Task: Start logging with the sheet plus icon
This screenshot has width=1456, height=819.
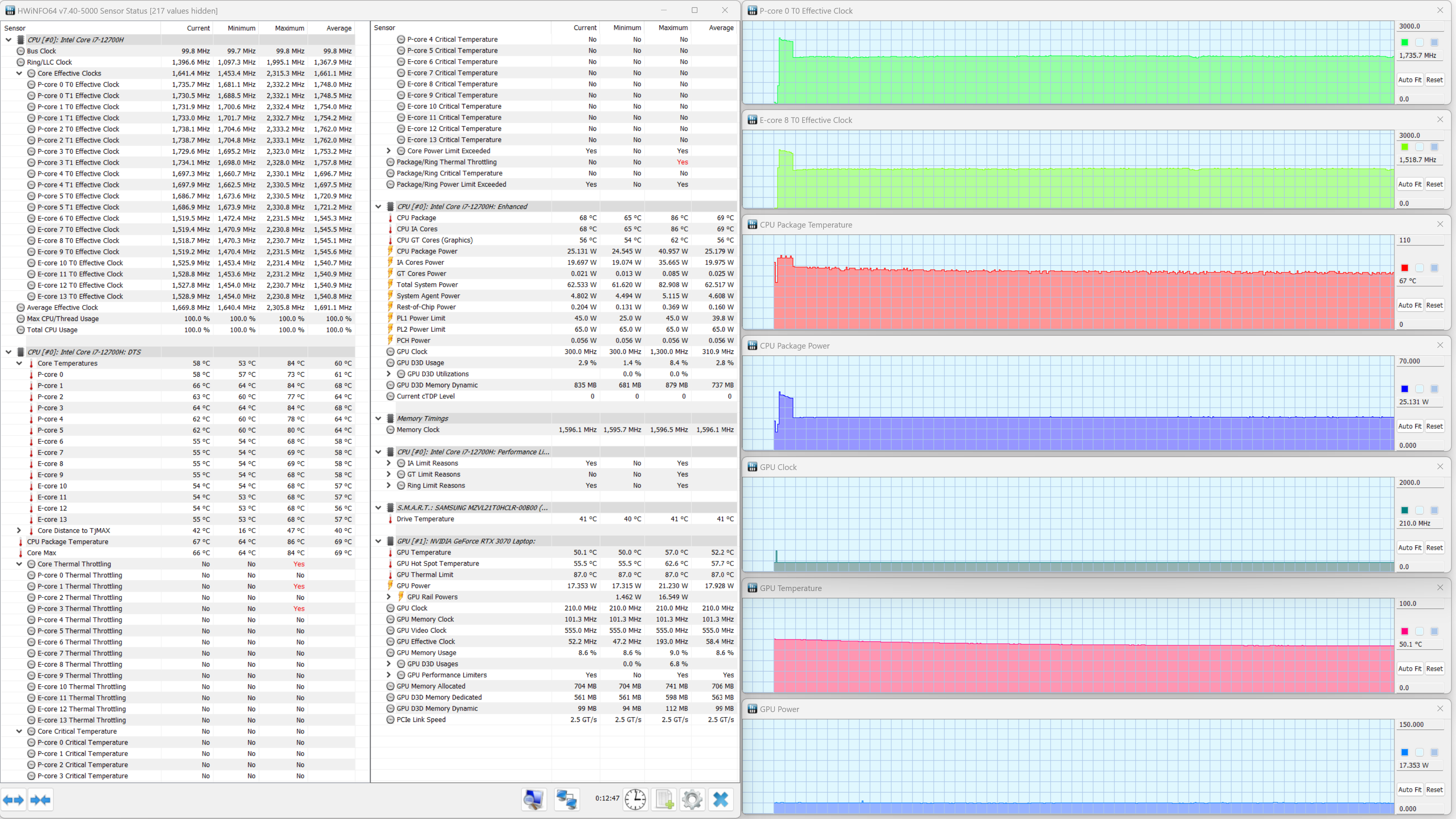Action: (x=664, y=799)
